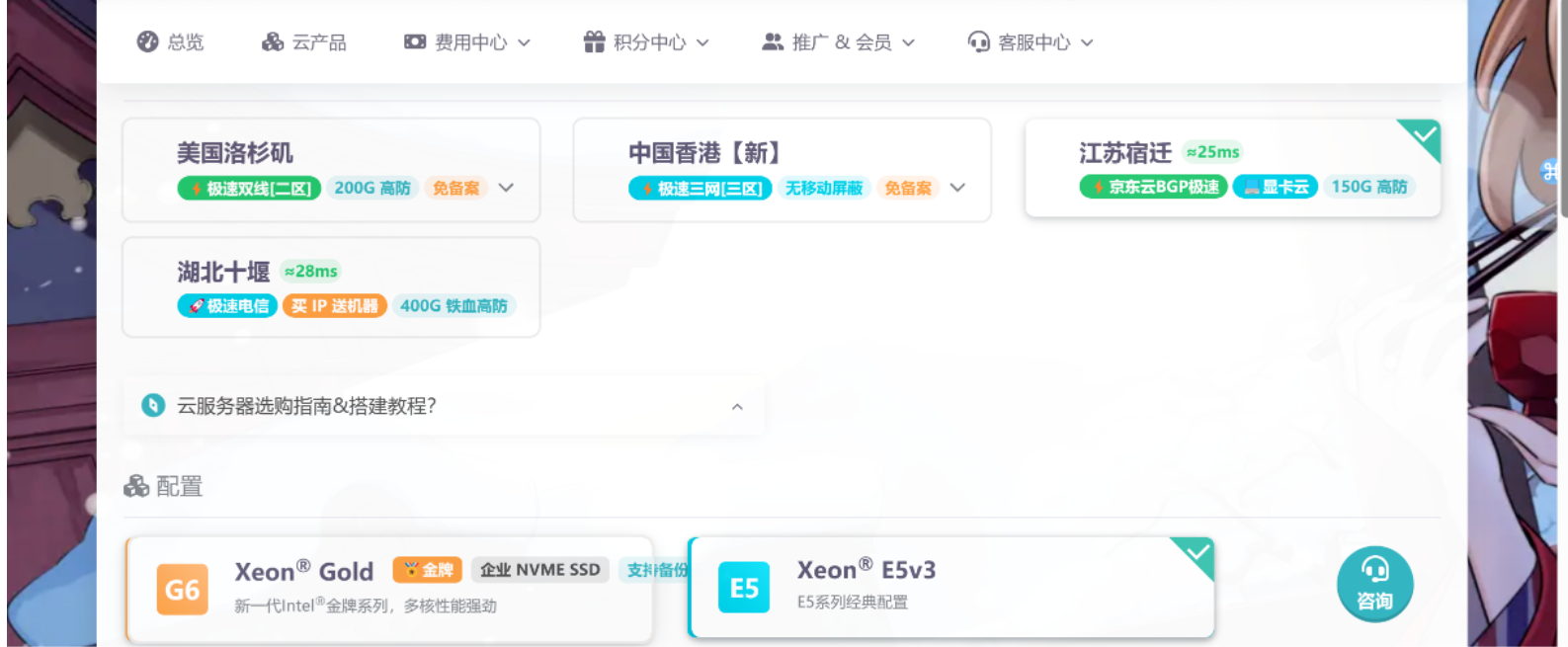
Task: Click the 客服中心 headset icon
Action: pyautogui.click(x=978, y=41)
